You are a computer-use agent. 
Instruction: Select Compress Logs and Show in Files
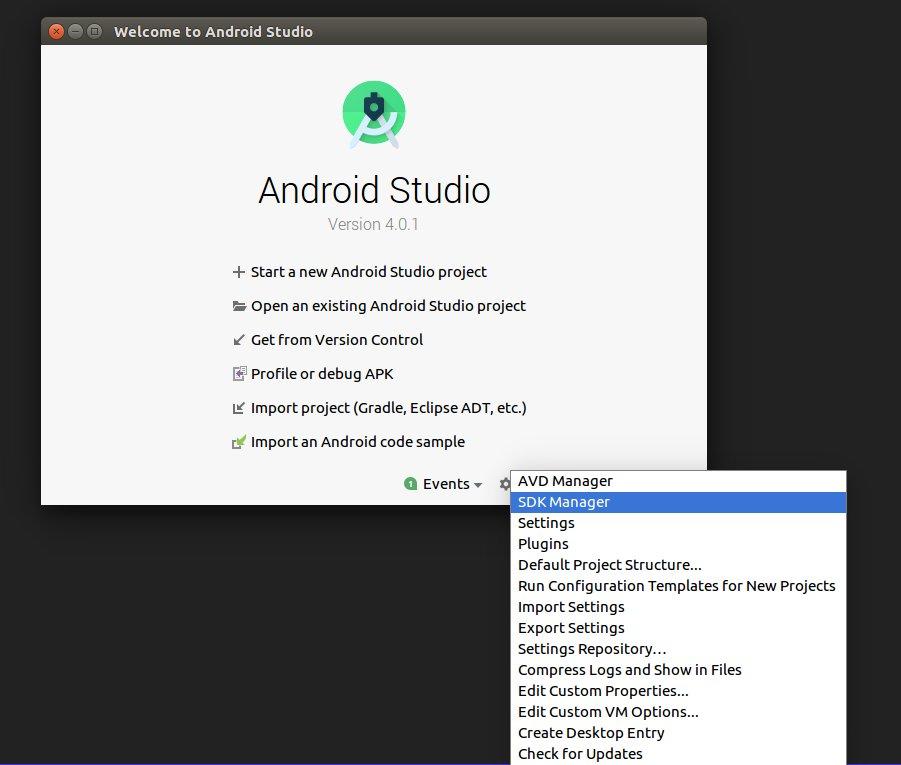coord(678,670)
